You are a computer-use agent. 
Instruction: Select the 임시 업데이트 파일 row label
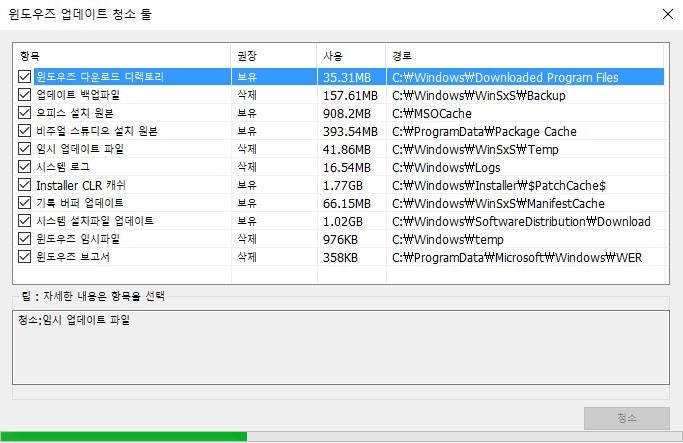click(x=80, y=149)
